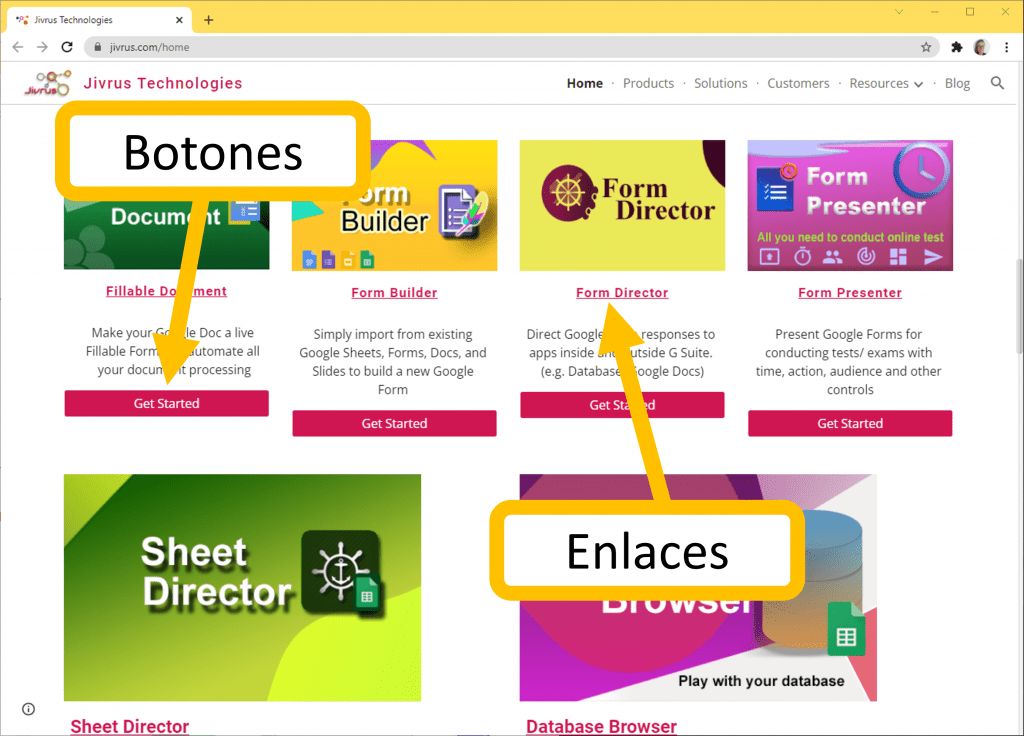Open the Fillable Document link
1024x736 pixels.
pos(167,291)
